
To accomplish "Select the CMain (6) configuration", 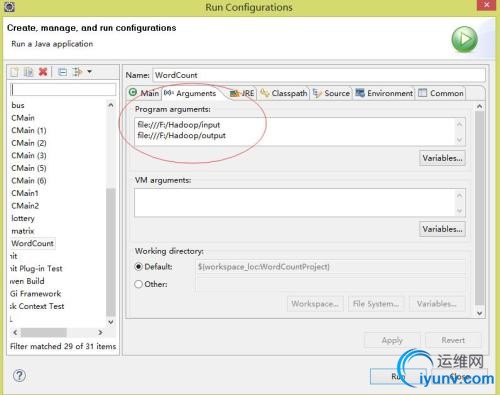I will pyautogui.click(x=29, y=181).
